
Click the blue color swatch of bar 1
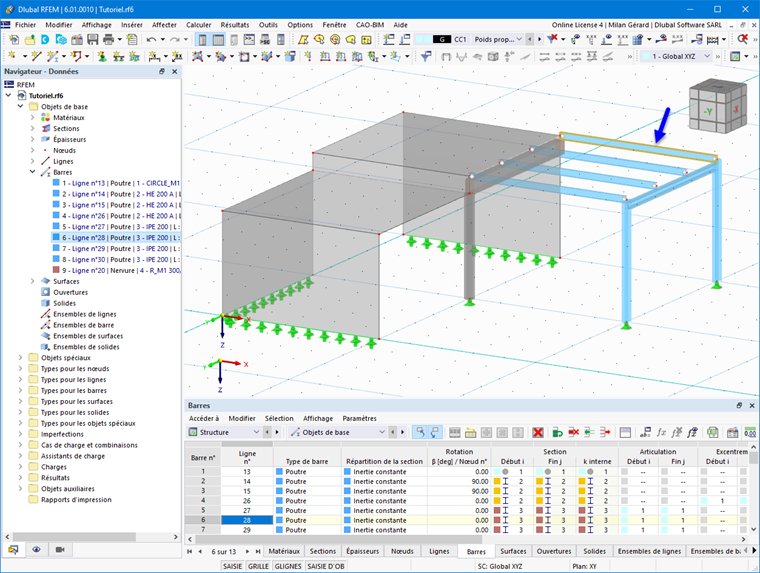(x=56, y=183)
